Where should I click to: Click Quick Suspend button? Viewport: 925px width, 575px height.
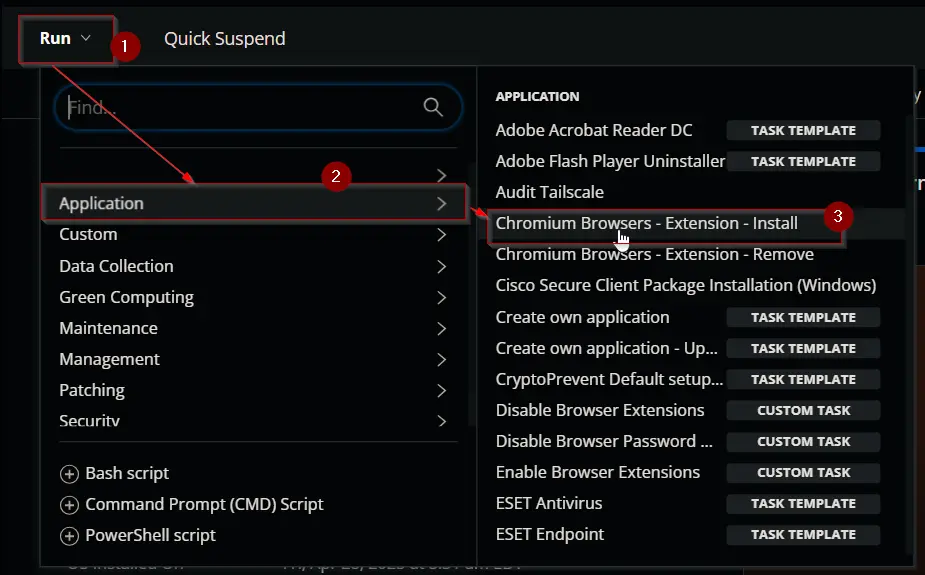point(224,39)
